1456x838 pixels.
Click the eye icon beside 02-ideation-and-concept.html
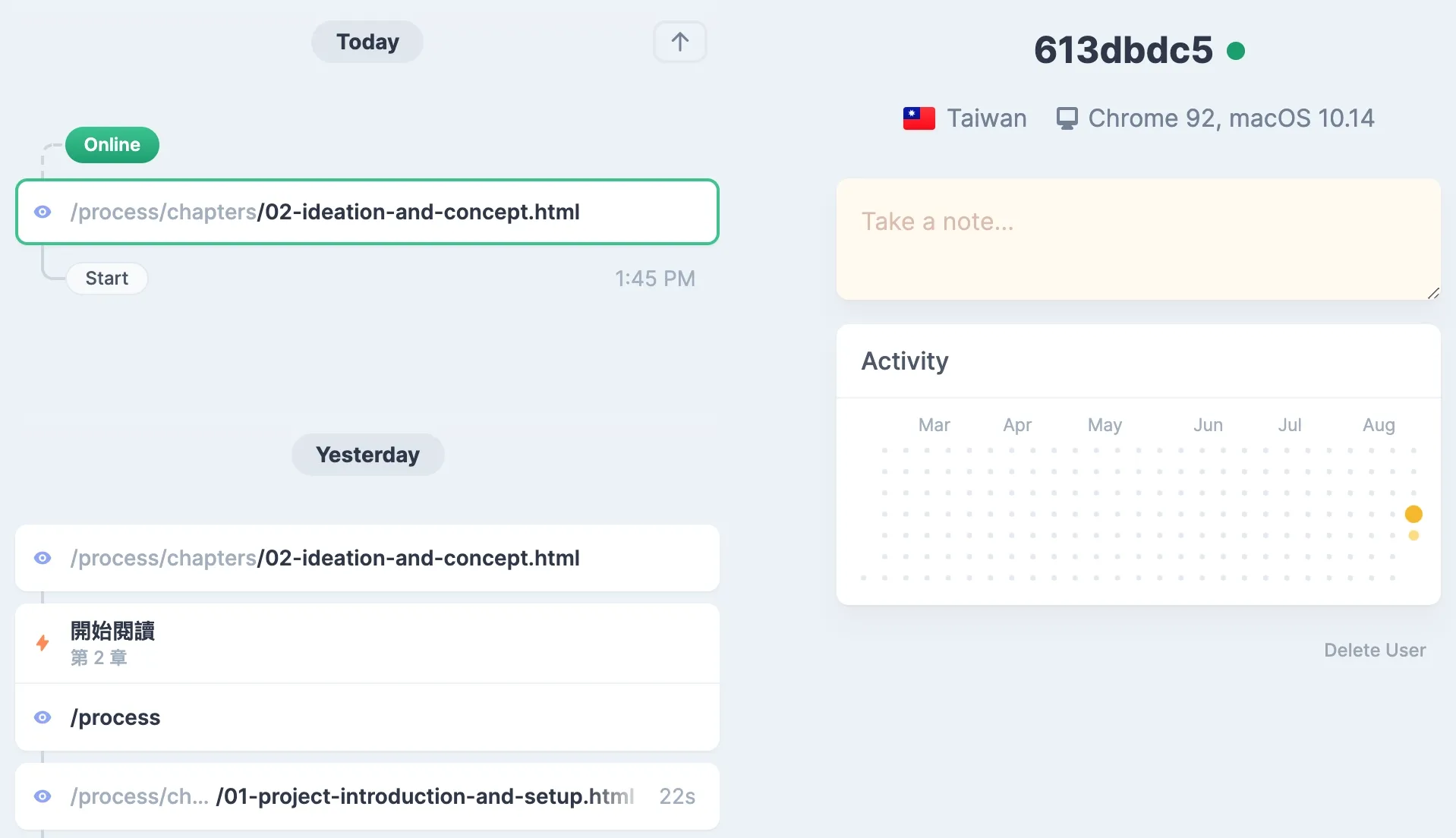coord(43,213)
